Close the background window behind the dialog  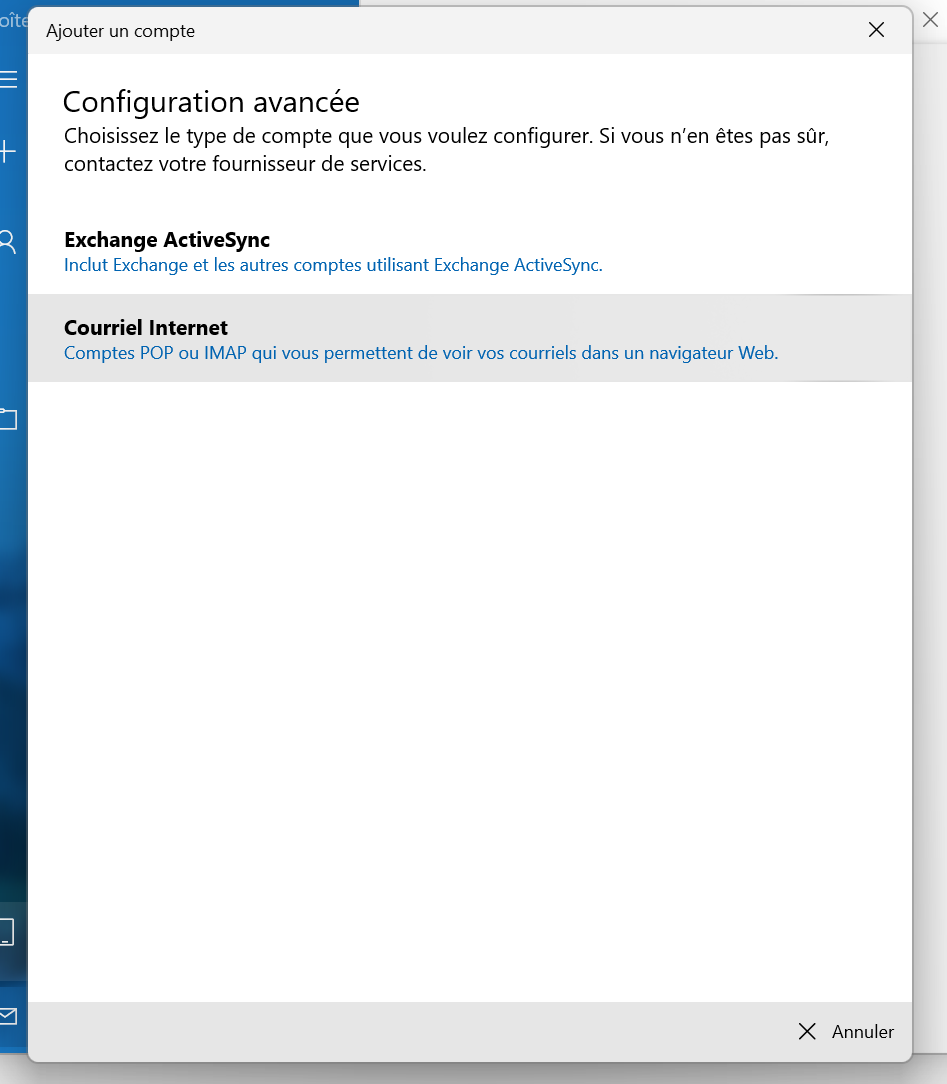point(930,20)
